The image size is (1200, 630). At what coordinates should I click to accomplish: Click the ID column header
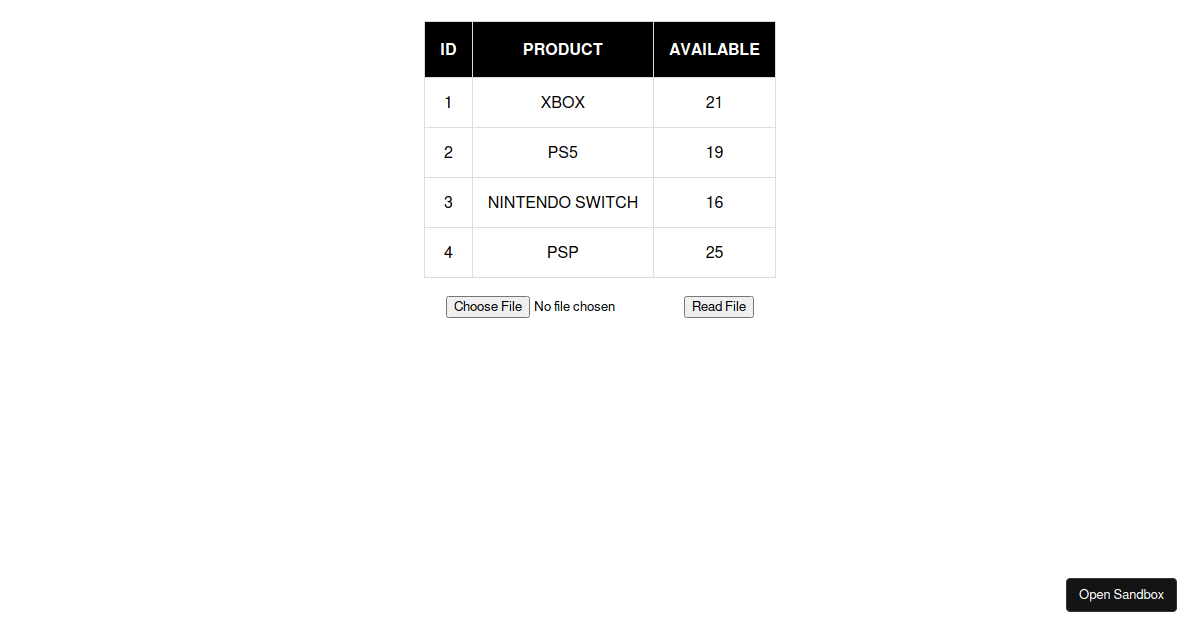[x=448, y=49]
